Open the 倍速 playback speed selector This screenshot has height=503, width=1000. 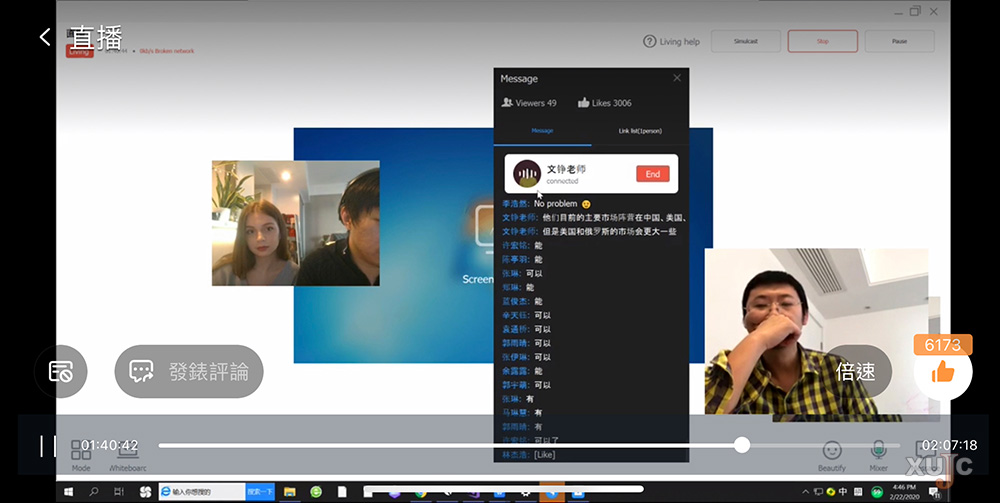tap(855, 372)
